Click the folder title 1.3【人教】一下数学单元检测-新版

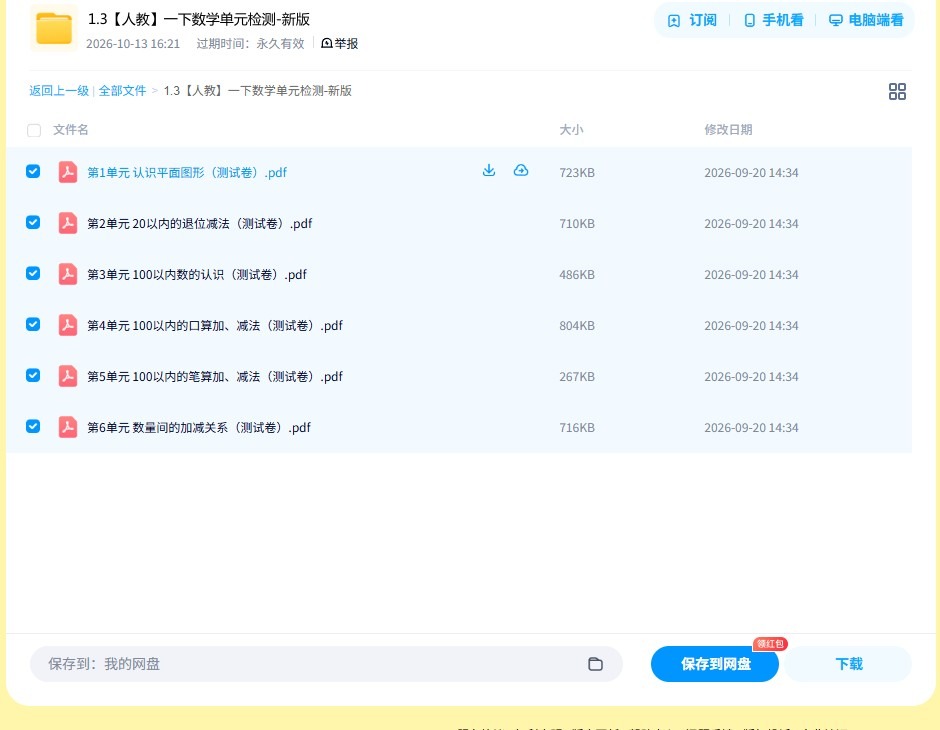click(198, 19)
